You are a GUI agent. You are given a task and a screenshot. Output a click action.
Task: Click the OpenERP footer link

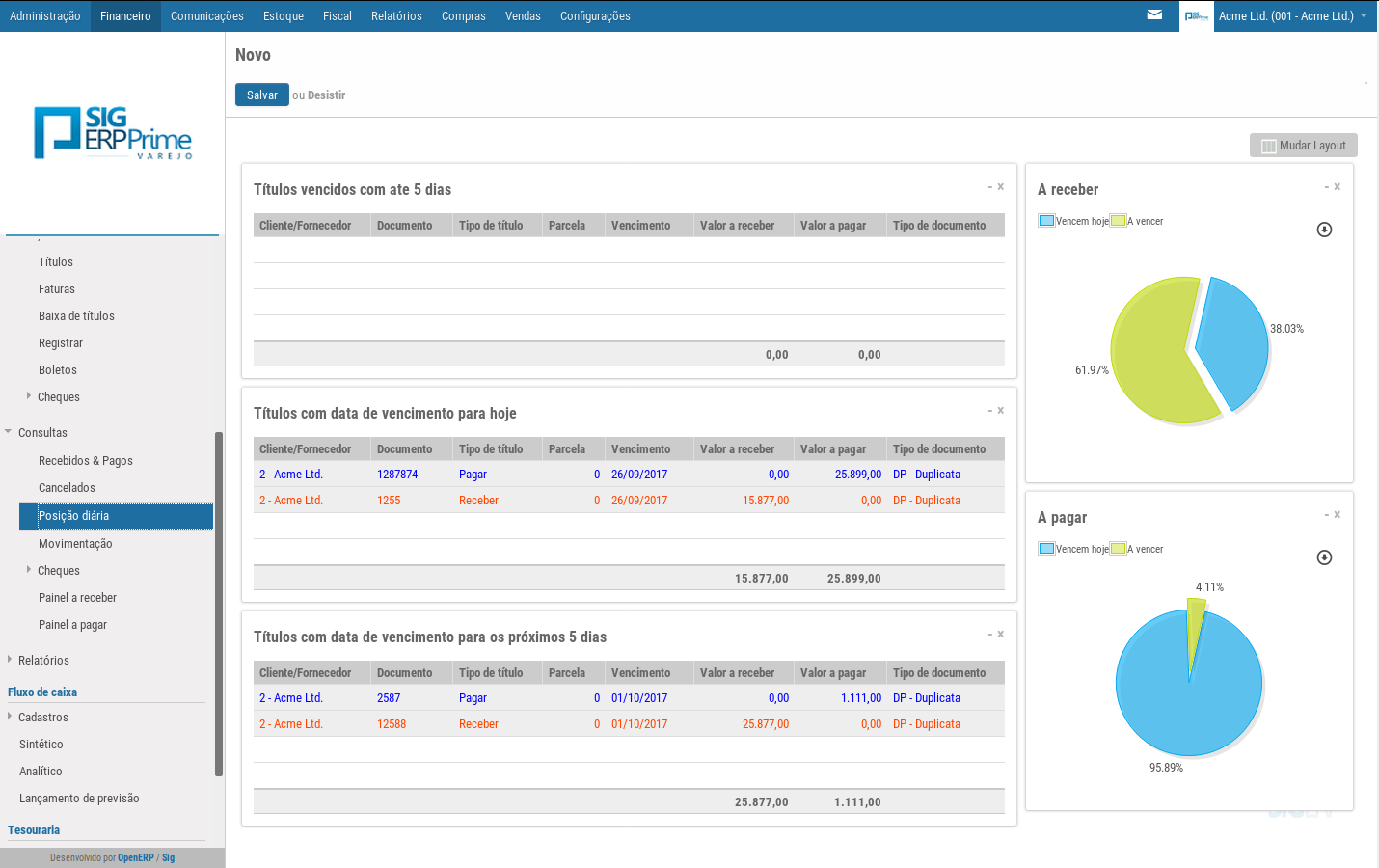point(136,857)
